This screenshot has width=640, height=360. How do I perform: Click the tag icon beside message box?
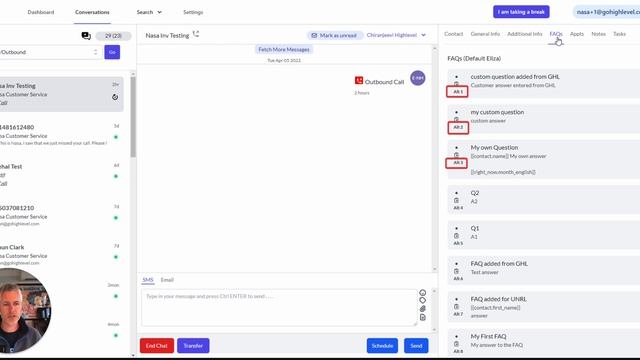pos(422,300)
